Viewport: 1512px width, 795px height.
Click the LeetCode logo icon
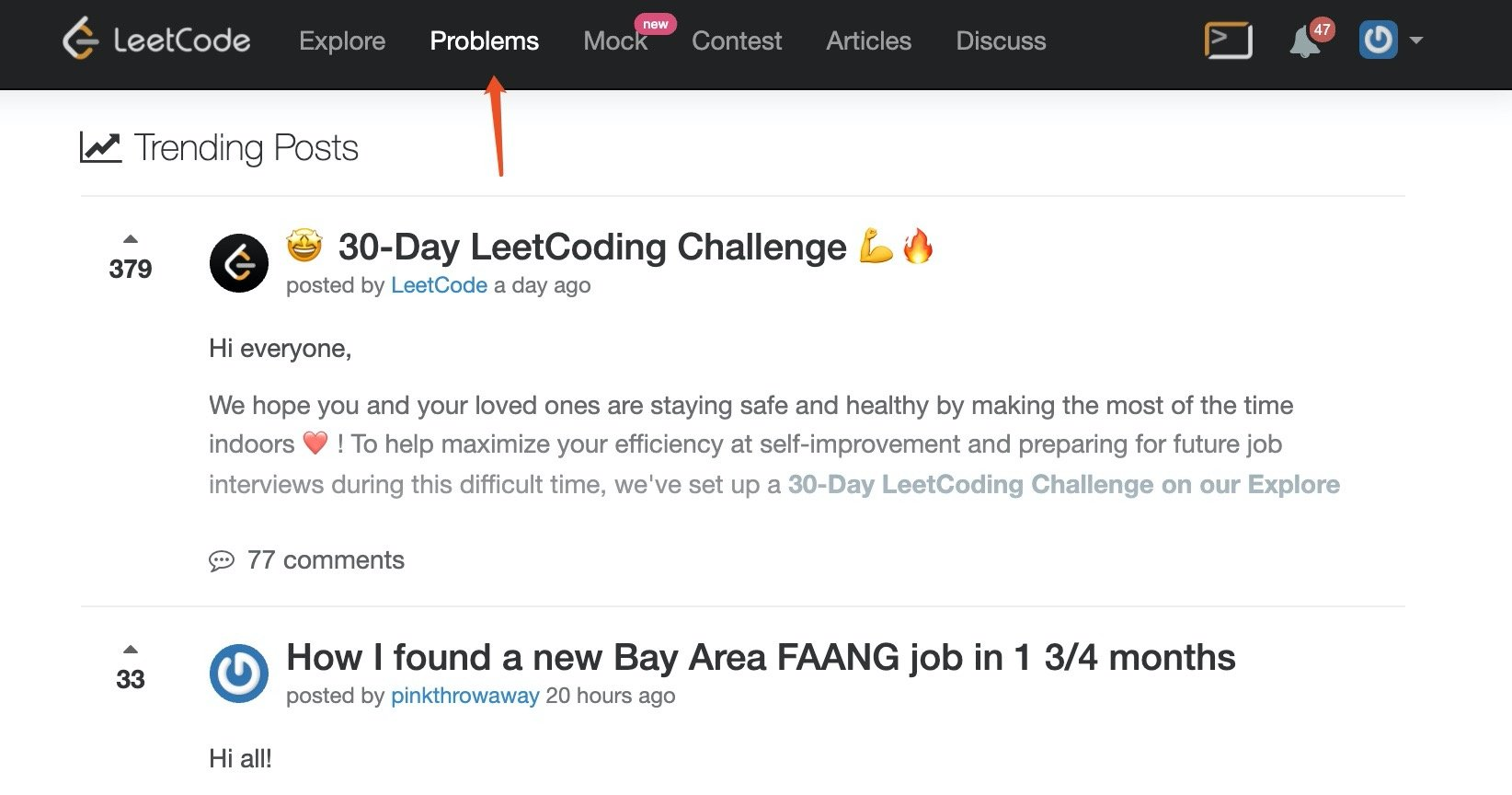(x=81, y=40)
